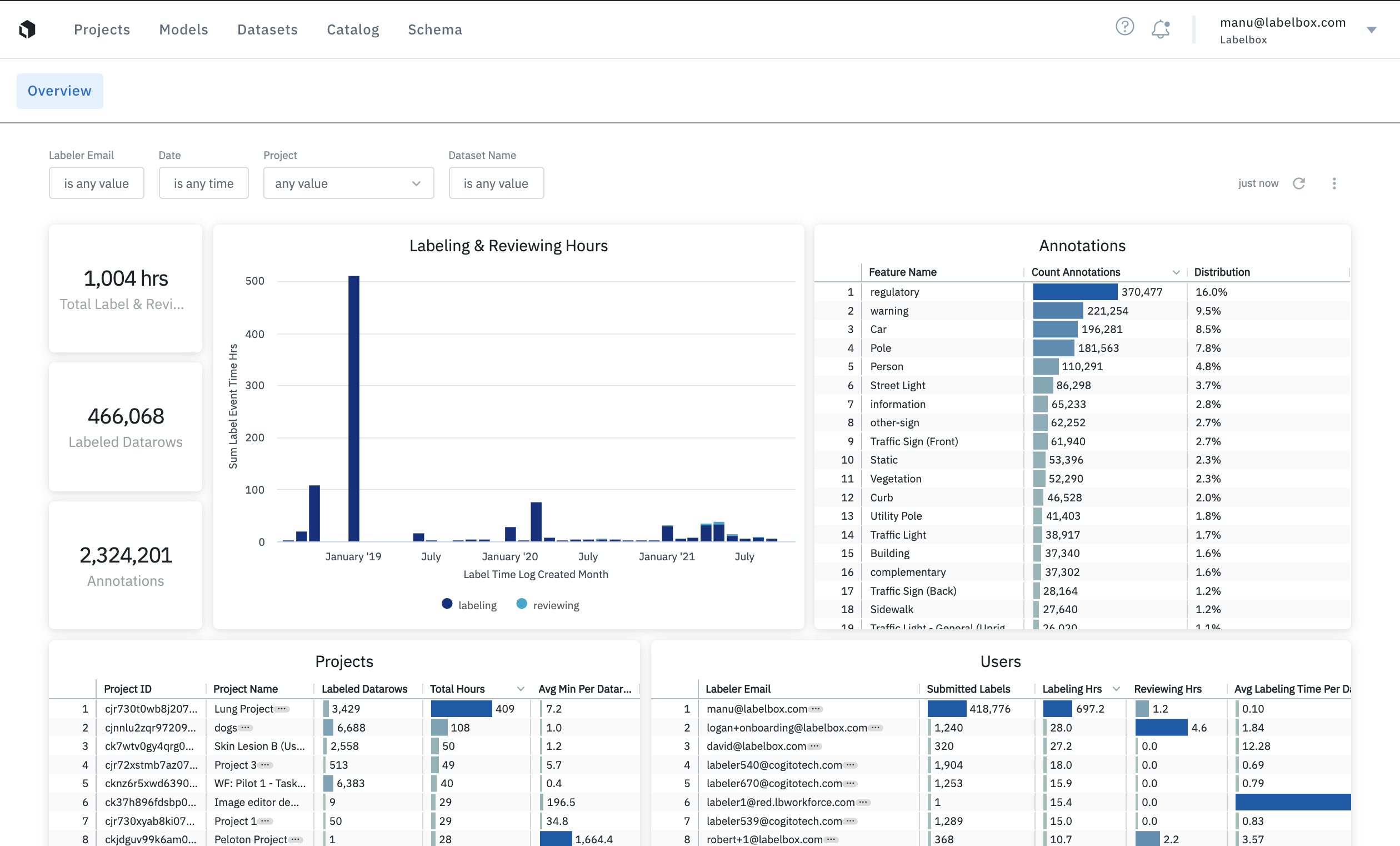The width and height of the screenshot is (1400, 846).
Task: Open the Catalog menu item
Action: point(352,29)
